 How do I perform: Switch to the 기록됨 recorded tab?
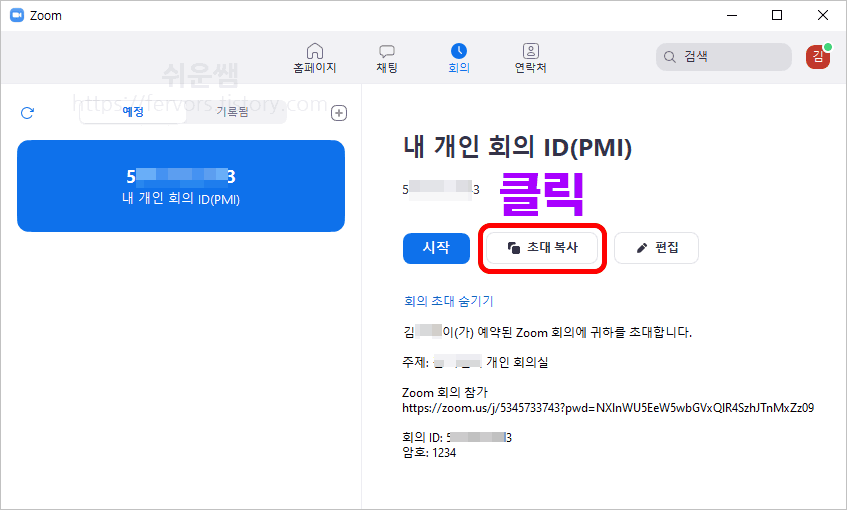(232, 112)
